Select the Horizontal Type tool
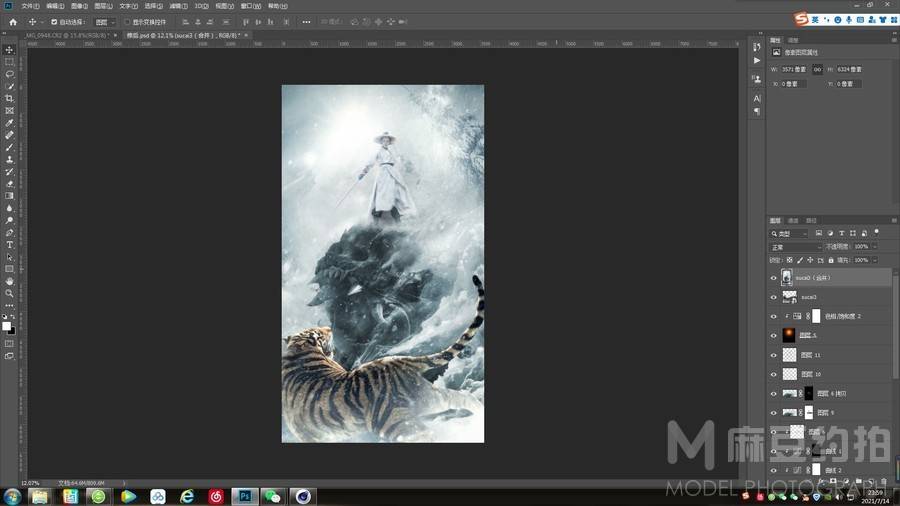The height and width of the screenshot is (506, 900). pyautogui.click(x=9, y=245)
